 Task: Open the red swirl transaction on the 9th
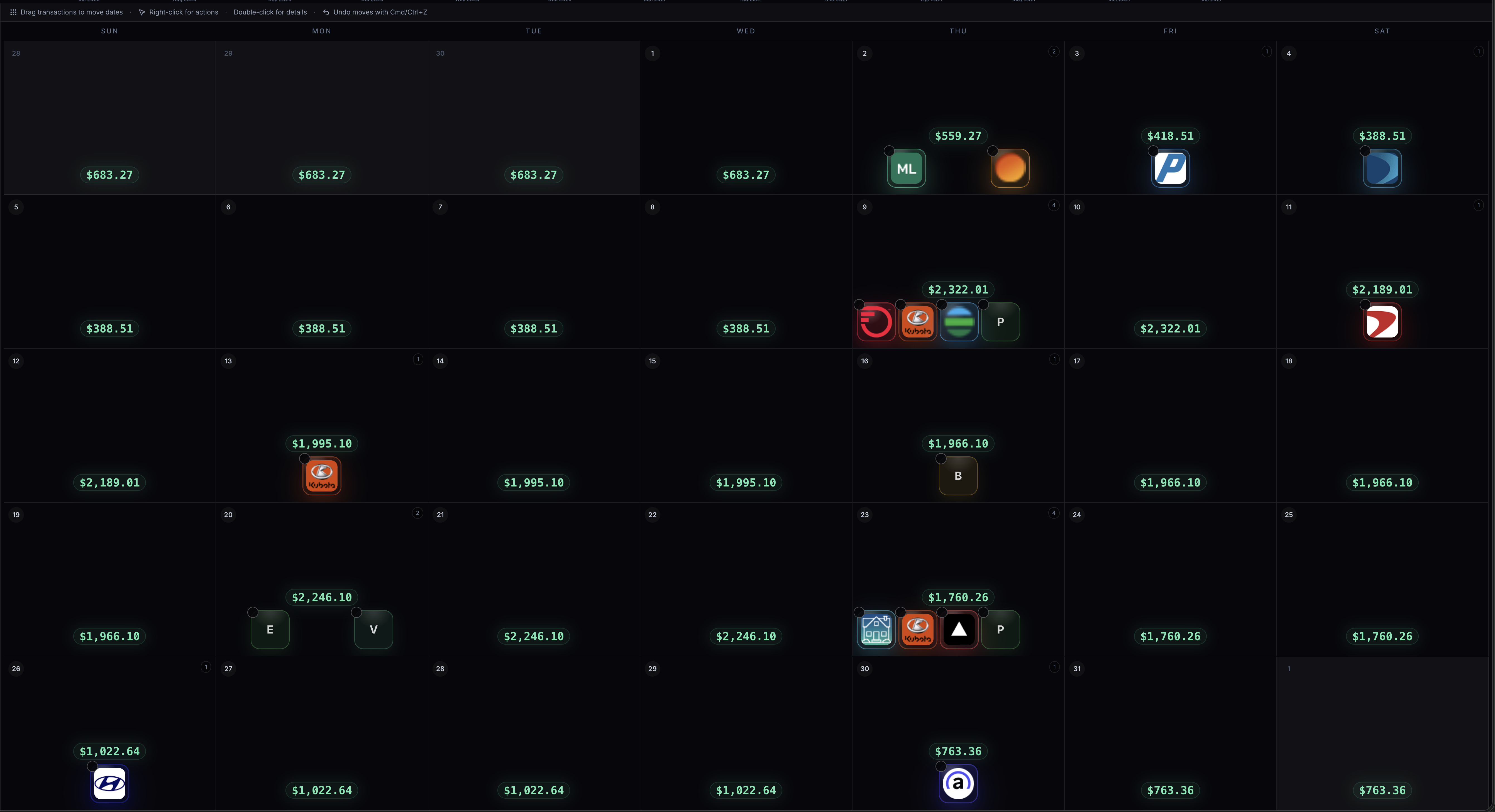(876, 322)
